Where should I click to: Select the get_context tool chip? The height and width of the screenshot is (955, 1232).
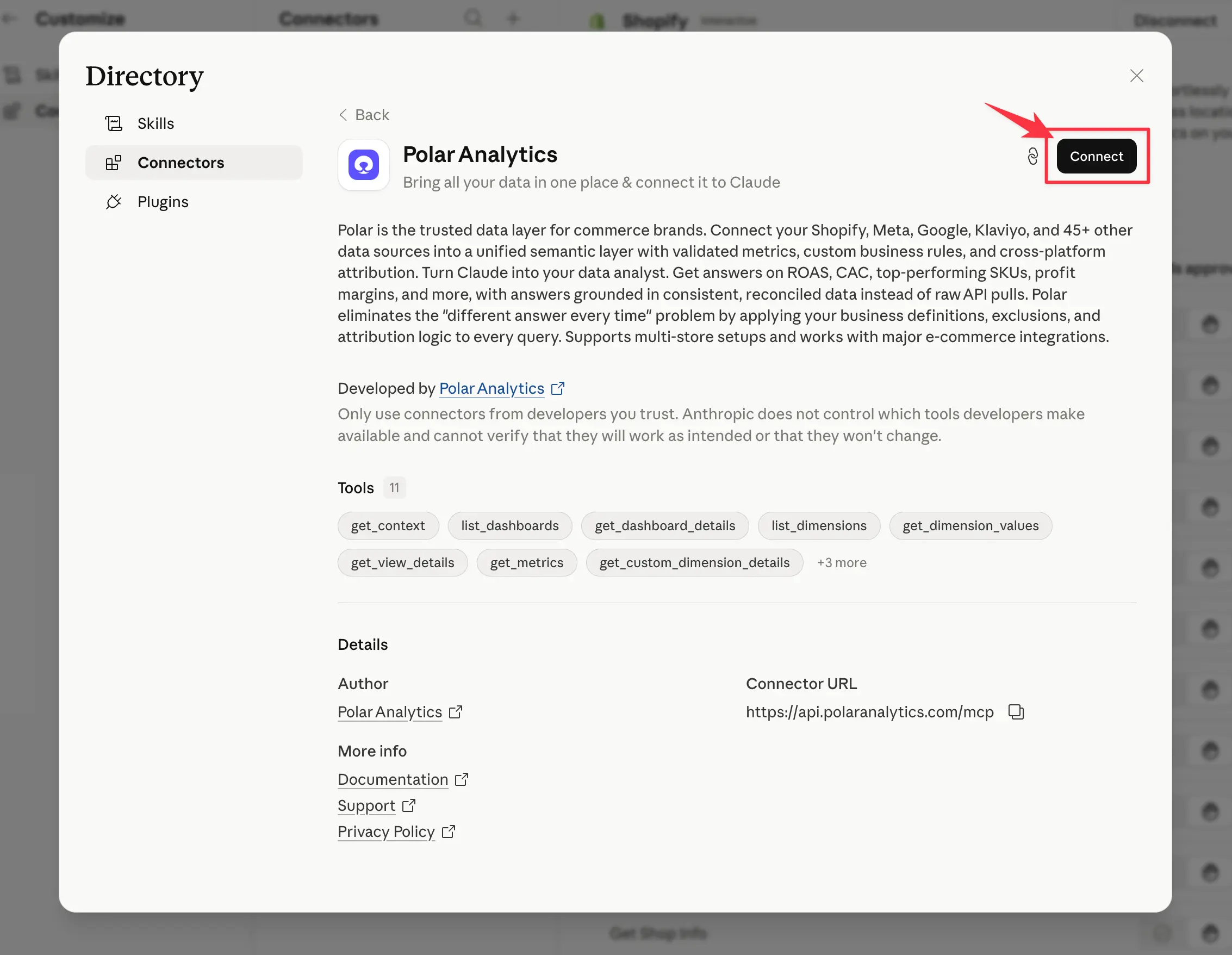coord(388,526)
